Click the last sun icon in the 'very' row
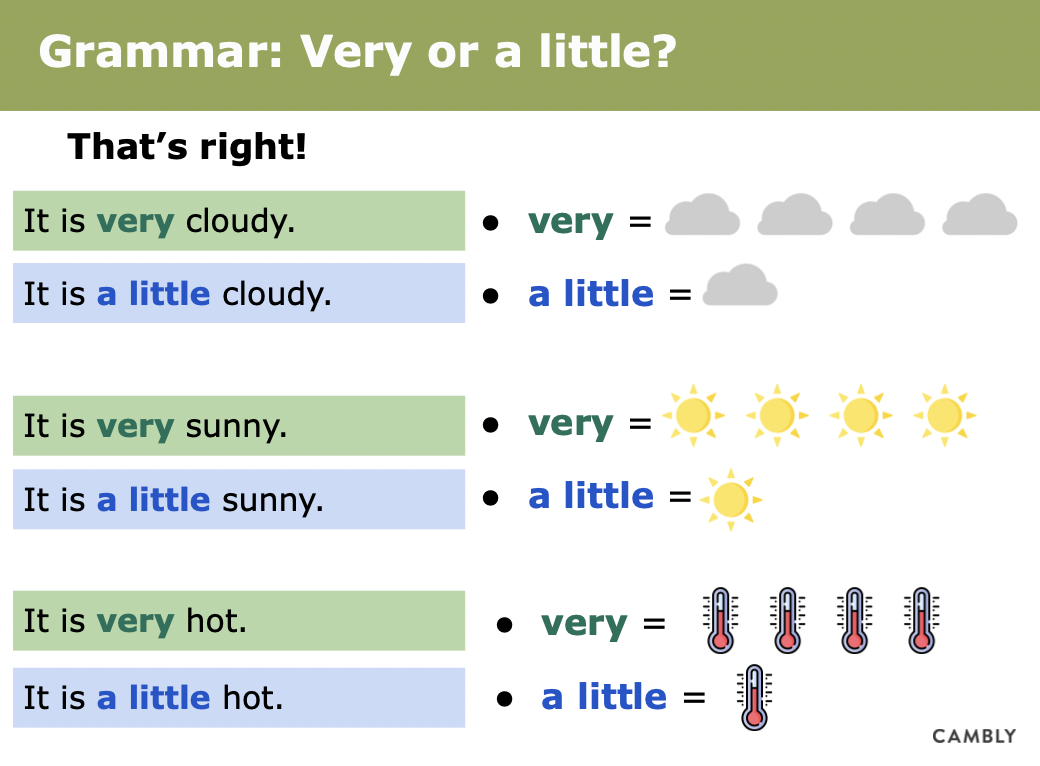The height and width of the screenshot is (766, 1040). coord(944,414)
